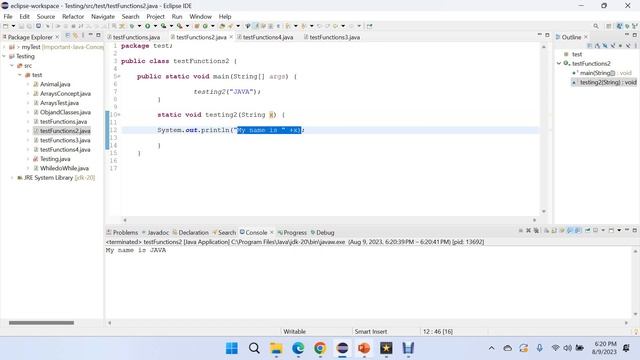
Task: Toggle Link with Editor in Package Explorer
Action: (x=75, y=36)
